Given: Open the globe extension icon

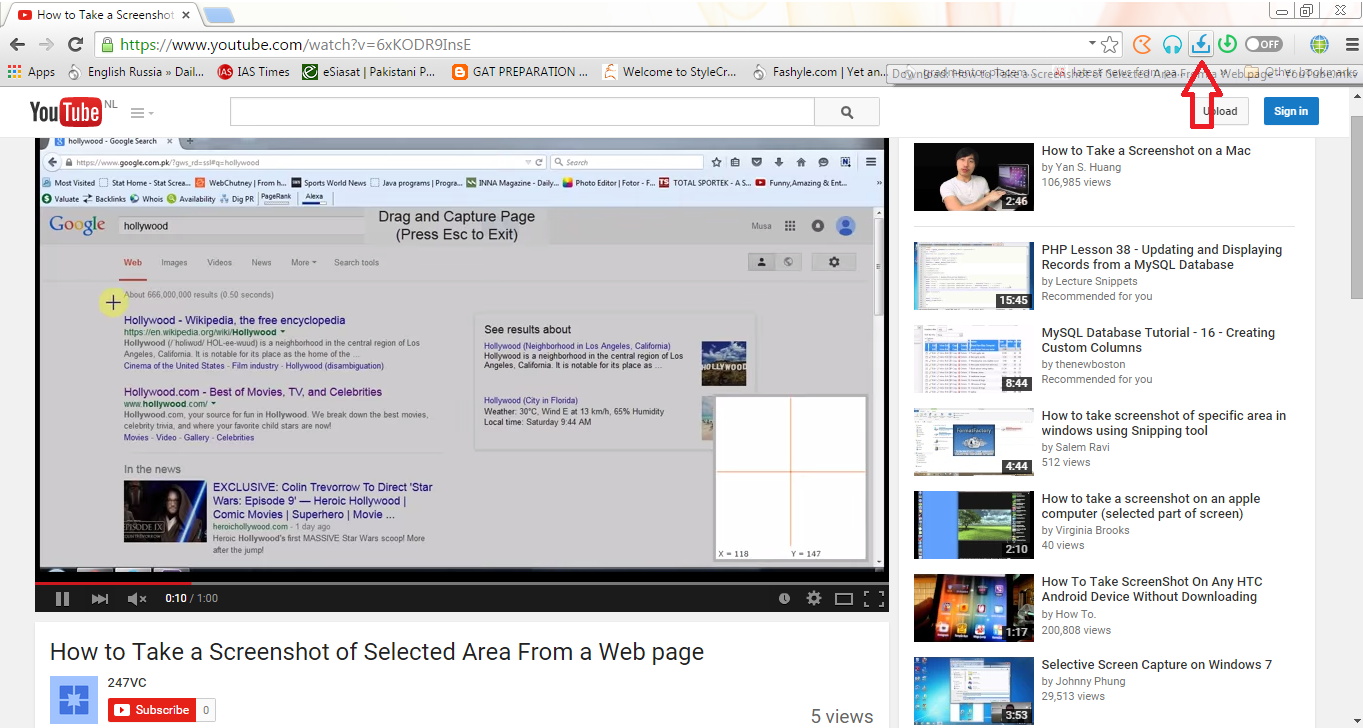Looking at the screenshot, I should 1319,44.
